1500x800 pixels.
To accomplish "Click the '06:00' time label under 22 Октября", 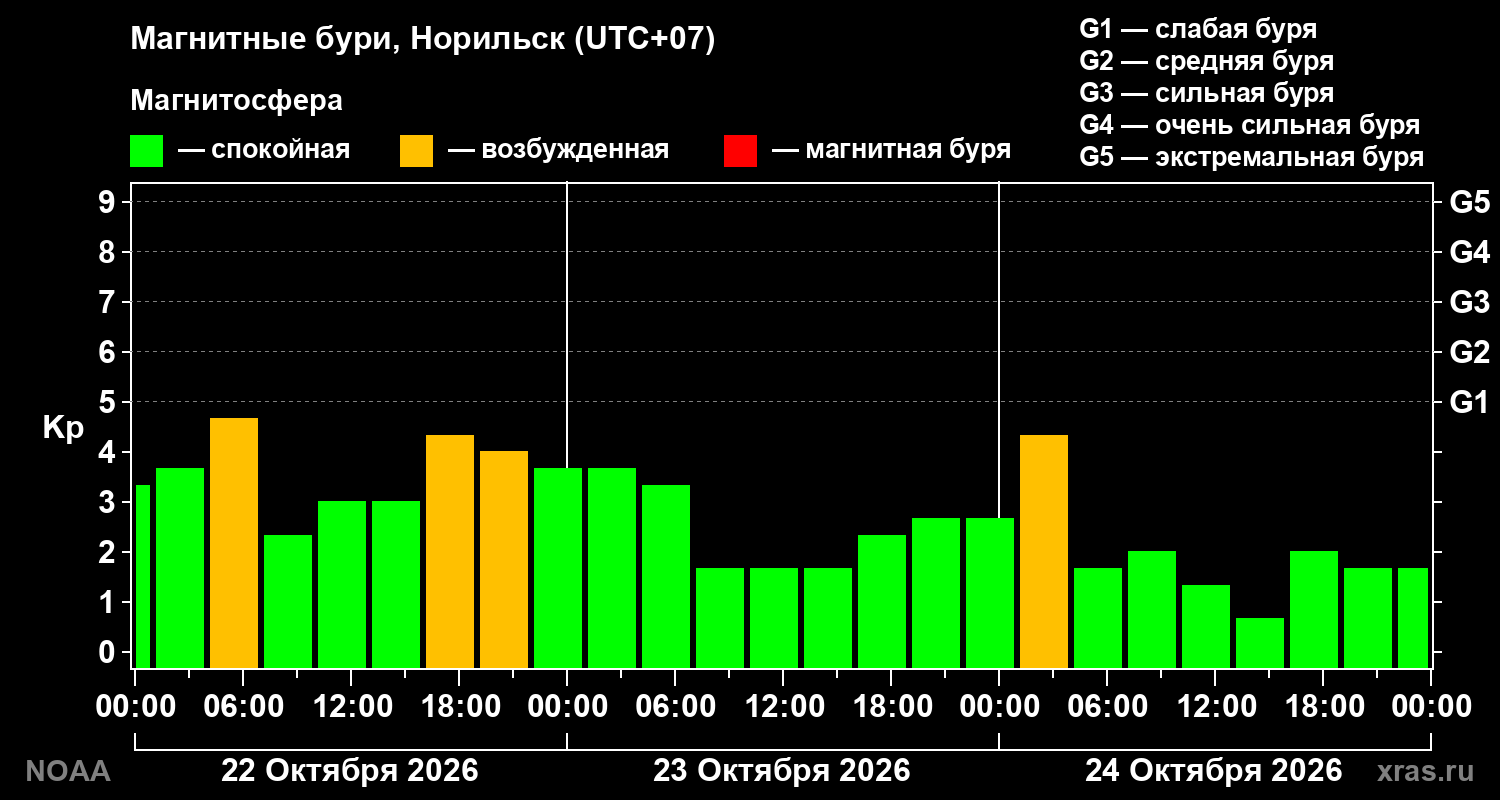I will click(x=243, y=706).
